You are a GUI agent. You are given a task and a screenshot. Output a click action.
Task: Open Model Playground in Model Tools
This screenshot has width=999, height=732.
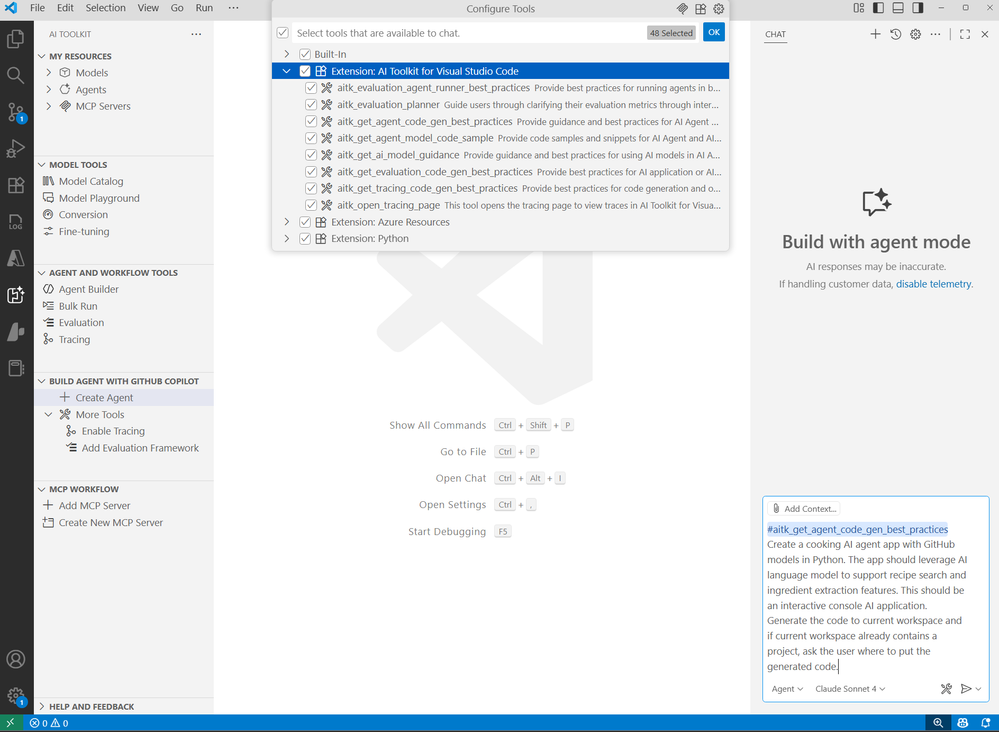(124, 198)
